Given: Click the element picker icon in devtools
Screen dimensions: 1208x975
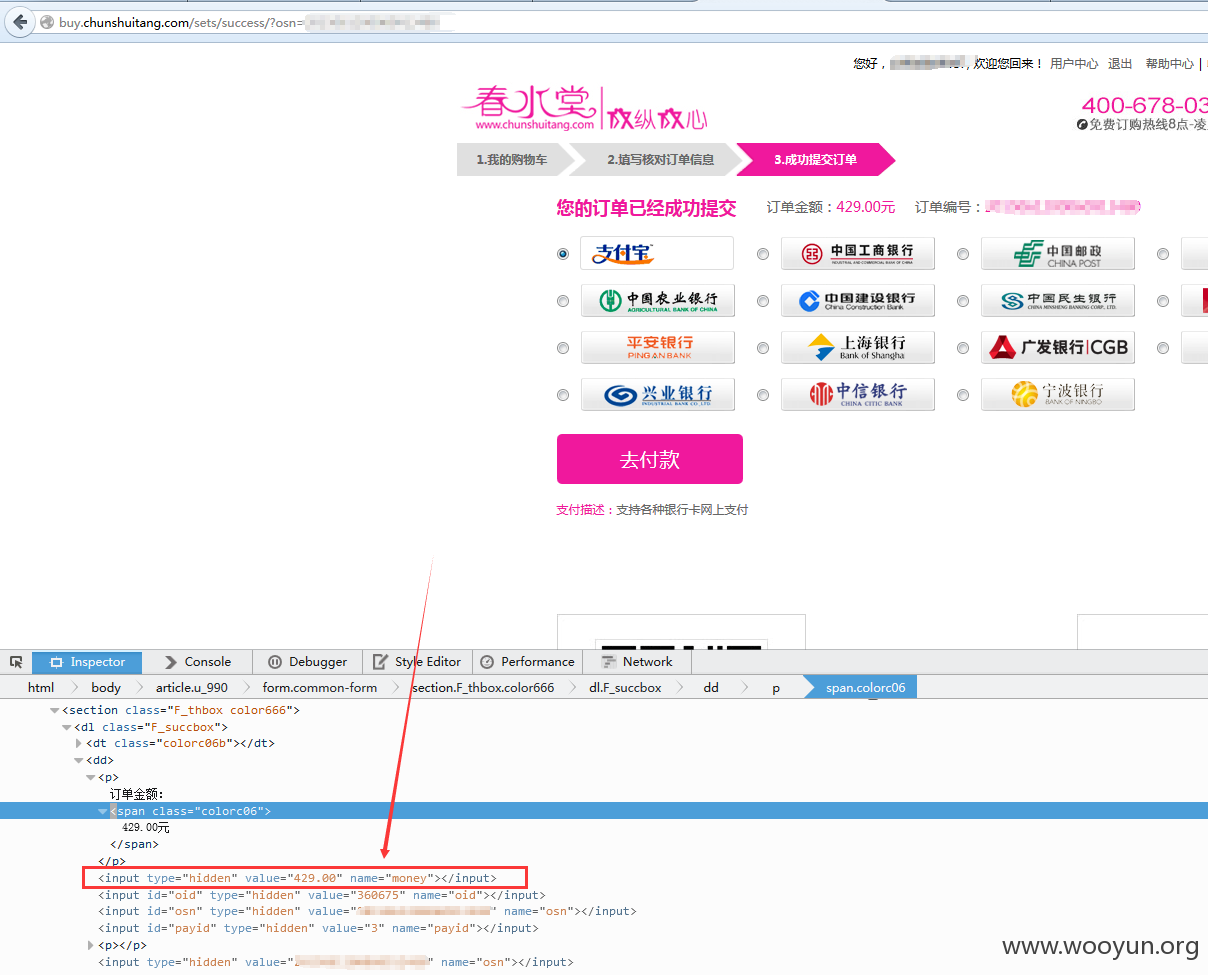Looking at the screenshot, I should point(16,662).
